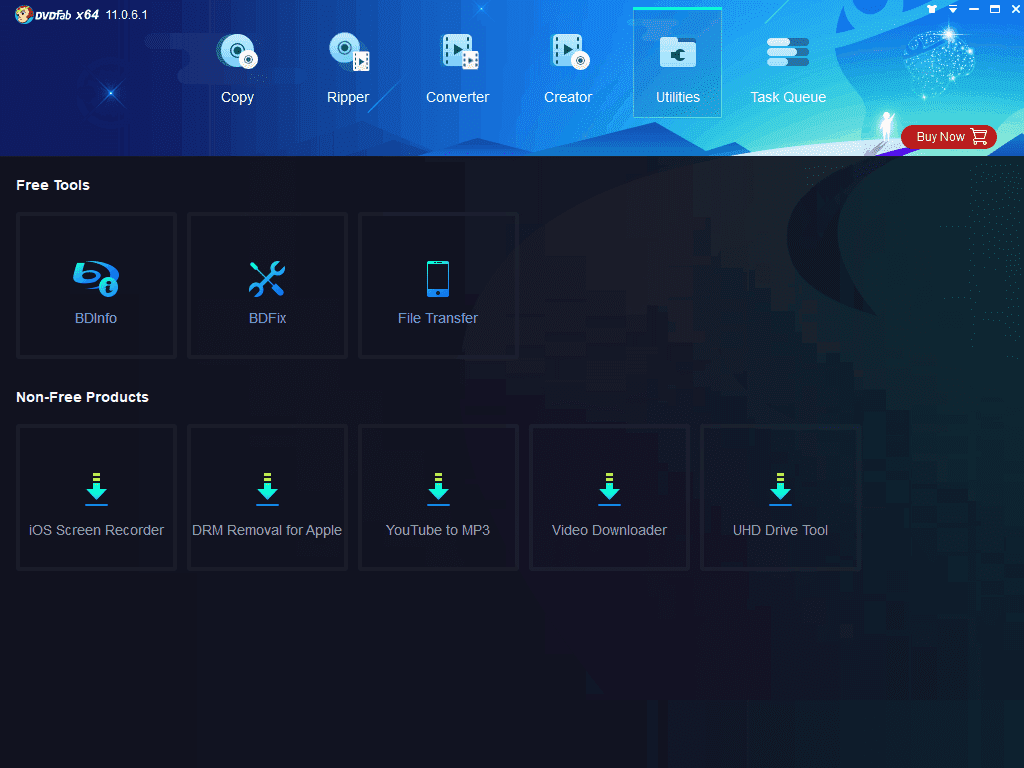Click the shopping cart icon on Buy Now
Screen dimensions: 1024x768
979,136
